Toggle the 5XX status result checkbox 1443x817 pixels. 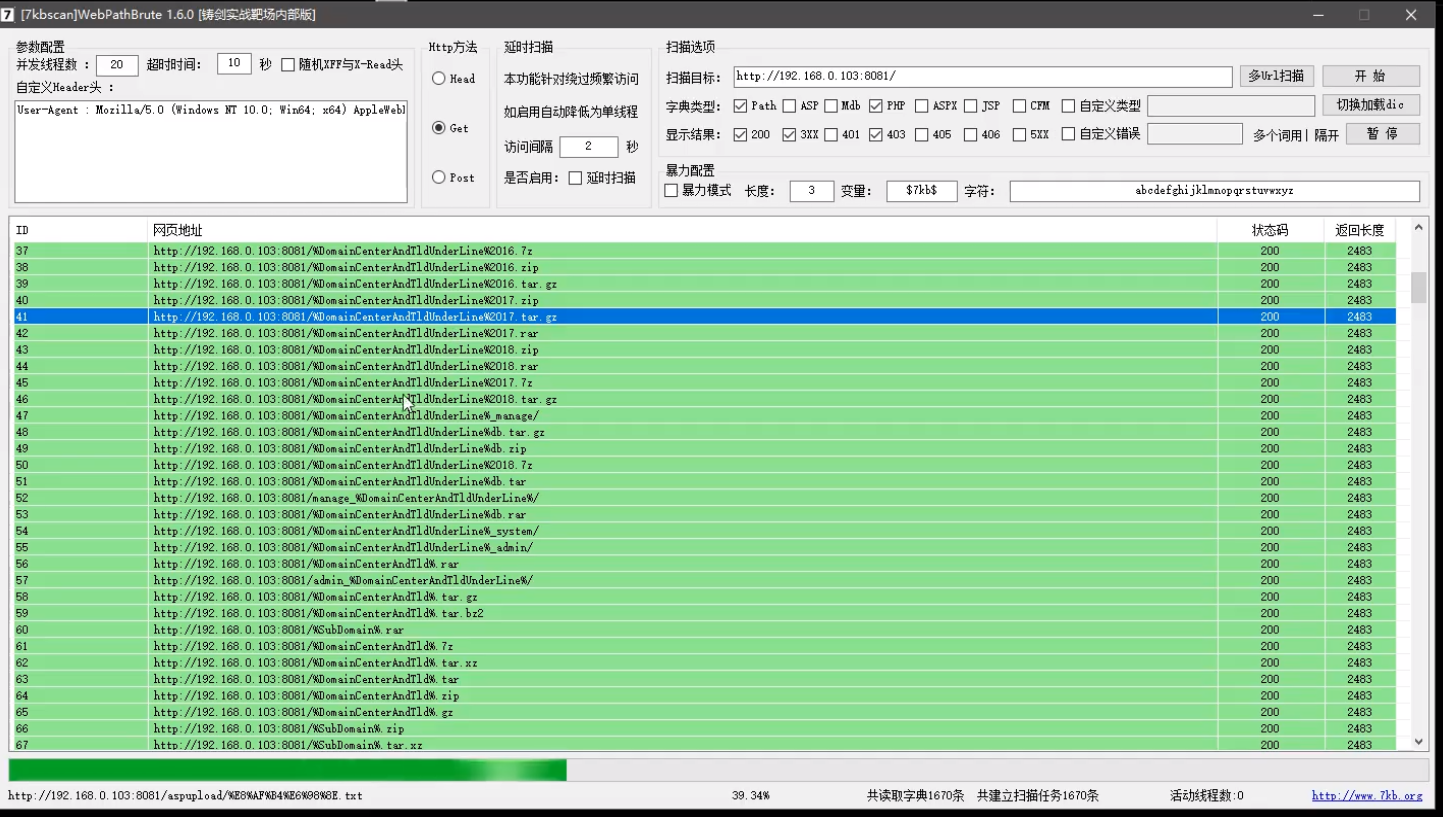coord(1019,134)
